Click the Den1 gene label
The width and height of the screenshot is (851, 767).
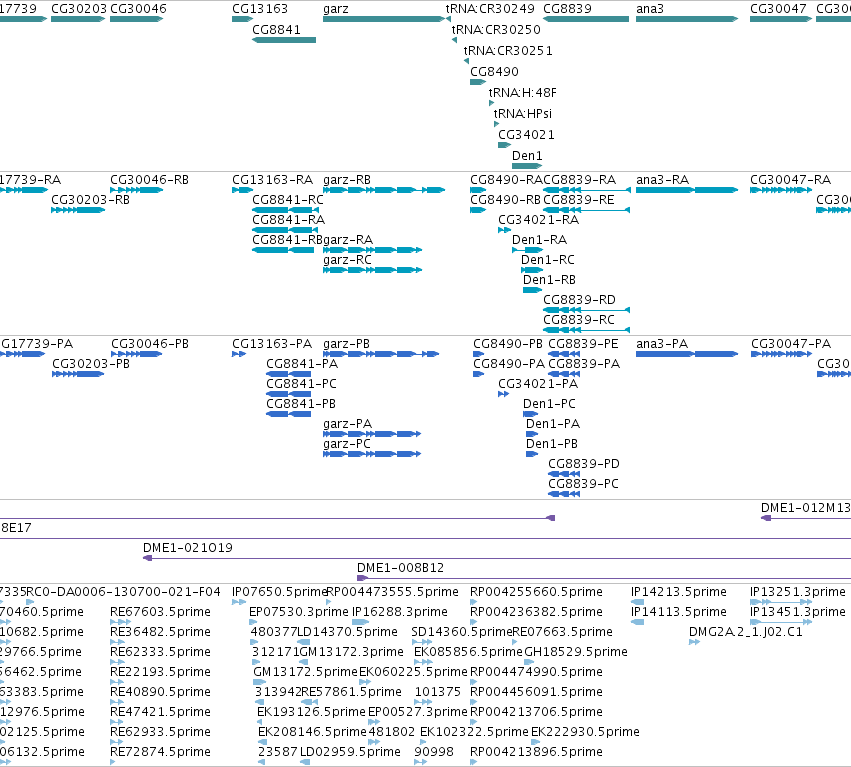tap(526, 156)
